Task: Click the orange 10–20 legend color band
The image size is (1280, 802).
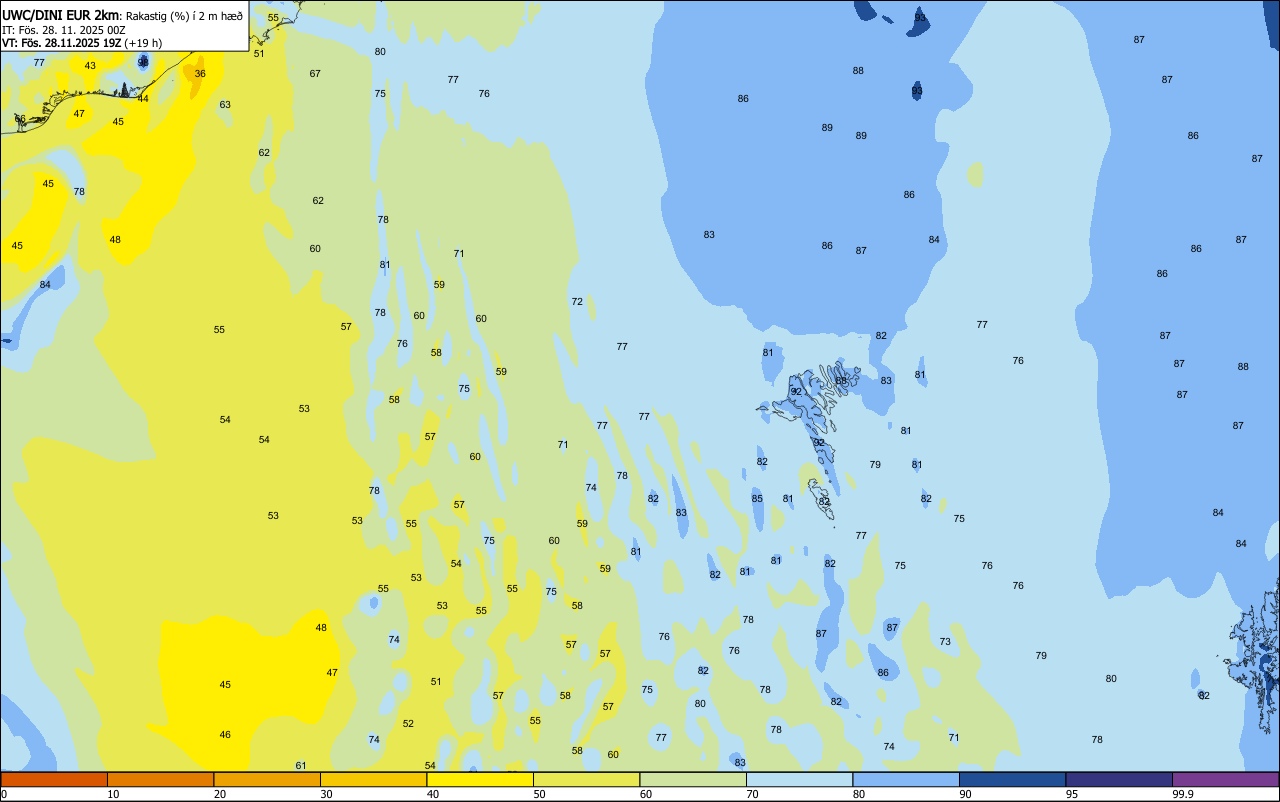Action: coord(160,779)
